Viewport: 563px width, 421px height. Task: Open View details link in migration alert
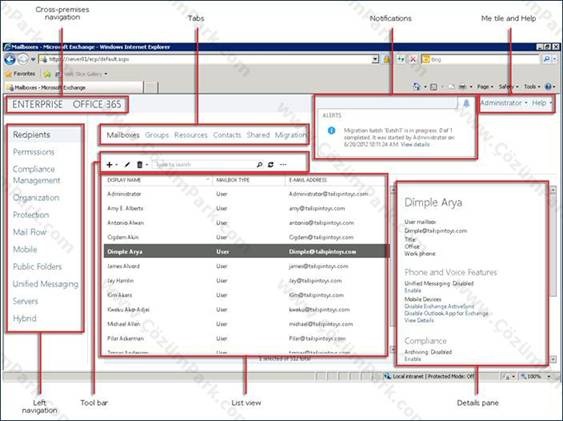415,144
